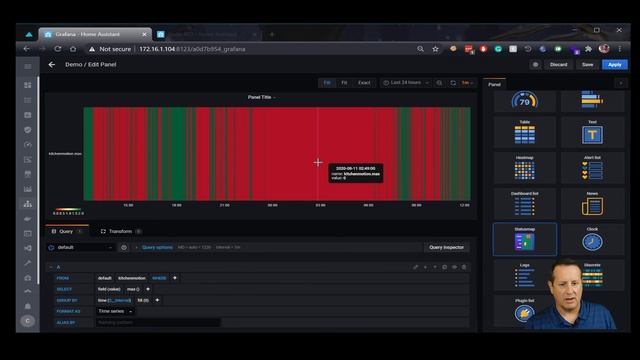Focus the ALIAS BY naming pattern field

pos(158,322)
